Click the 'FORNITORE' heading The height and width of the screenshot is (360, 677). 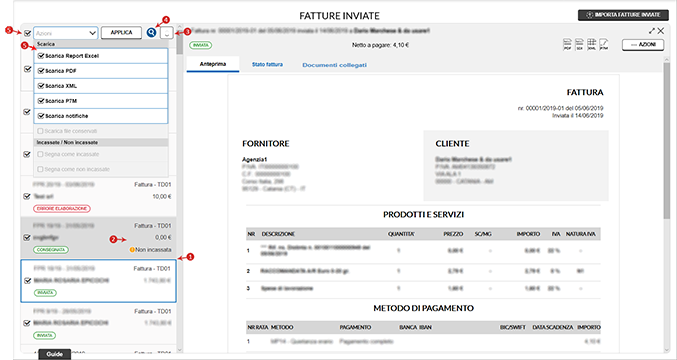[x=266, y=144]
